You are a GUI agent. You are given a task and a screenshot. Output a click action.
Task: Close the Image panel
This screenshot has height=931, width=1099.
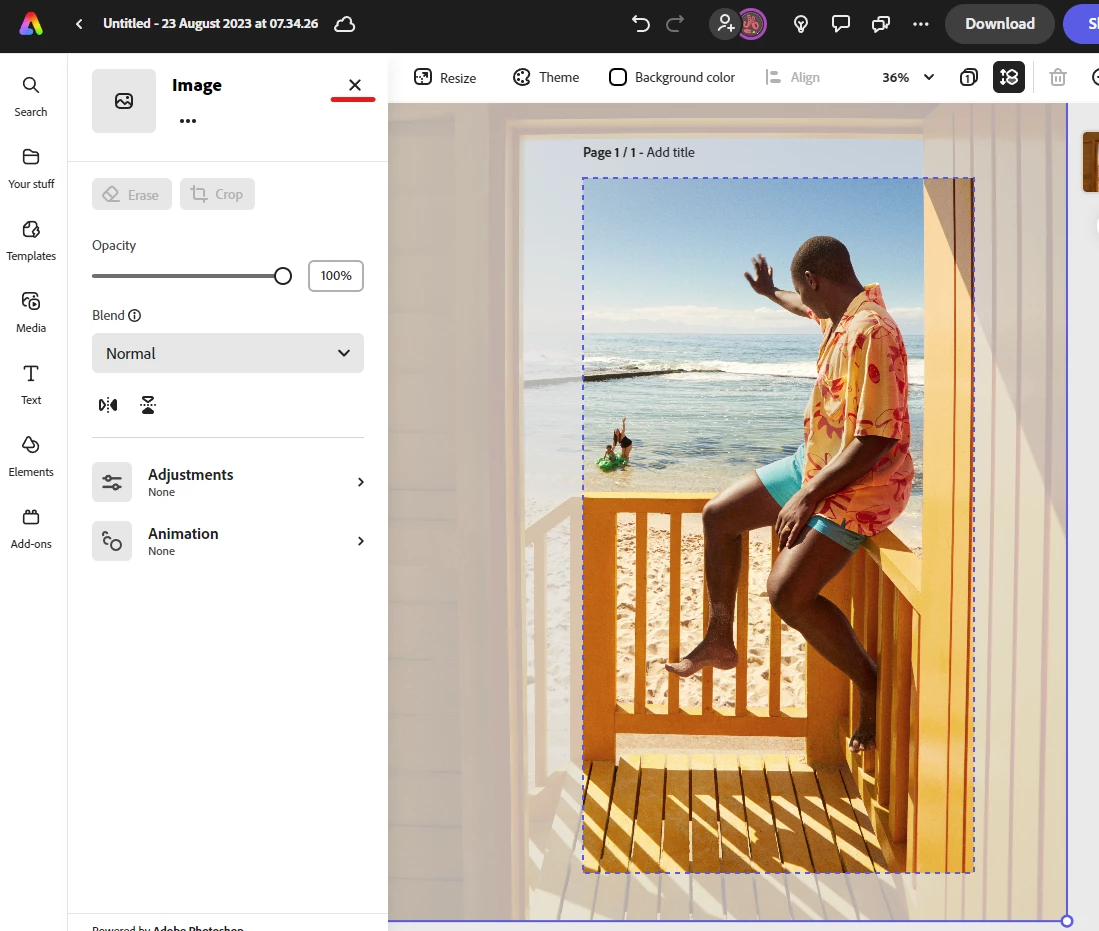[x=355, y=86]
